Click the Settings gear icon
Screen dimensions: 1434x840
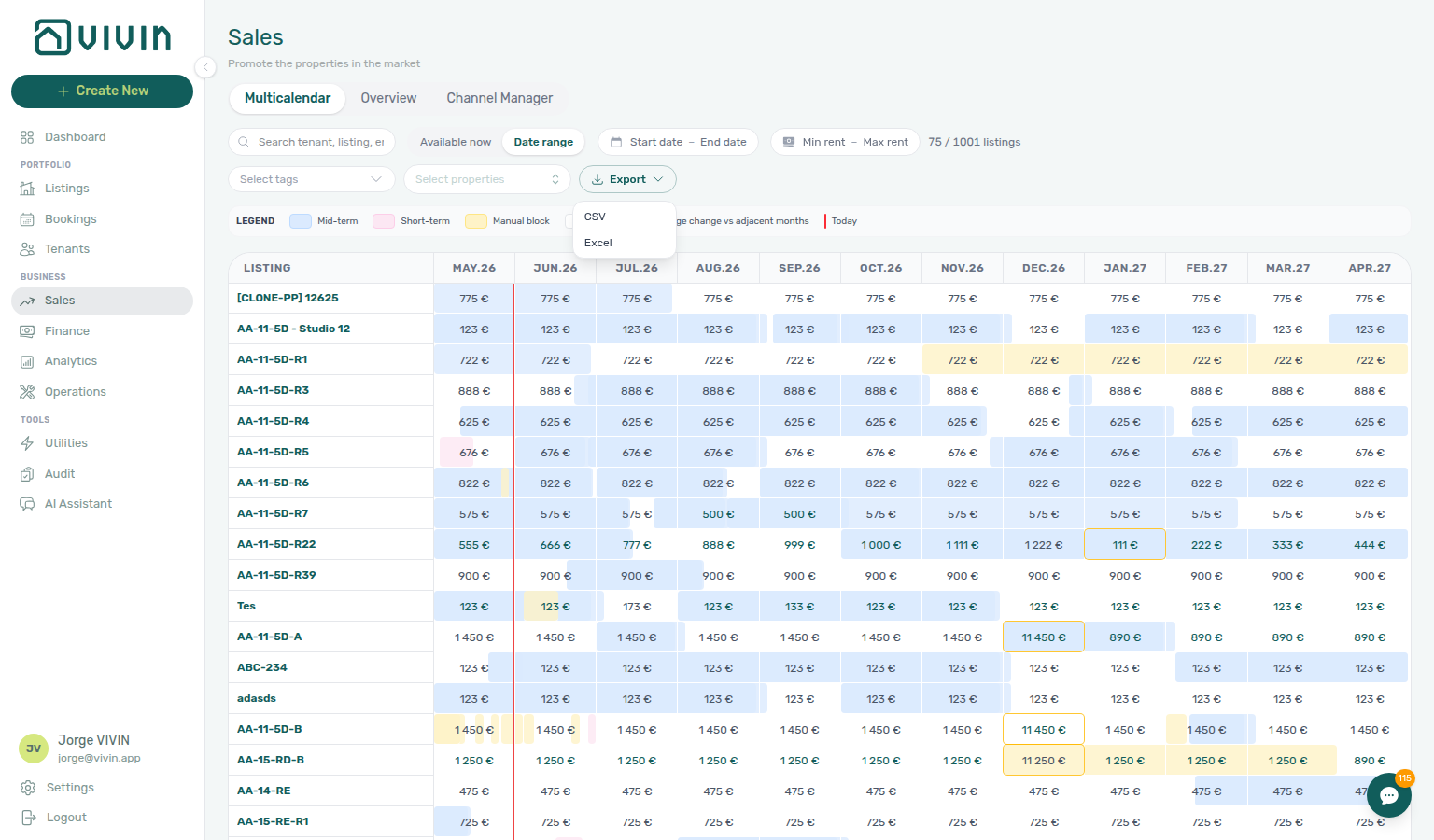coord(29,788)
